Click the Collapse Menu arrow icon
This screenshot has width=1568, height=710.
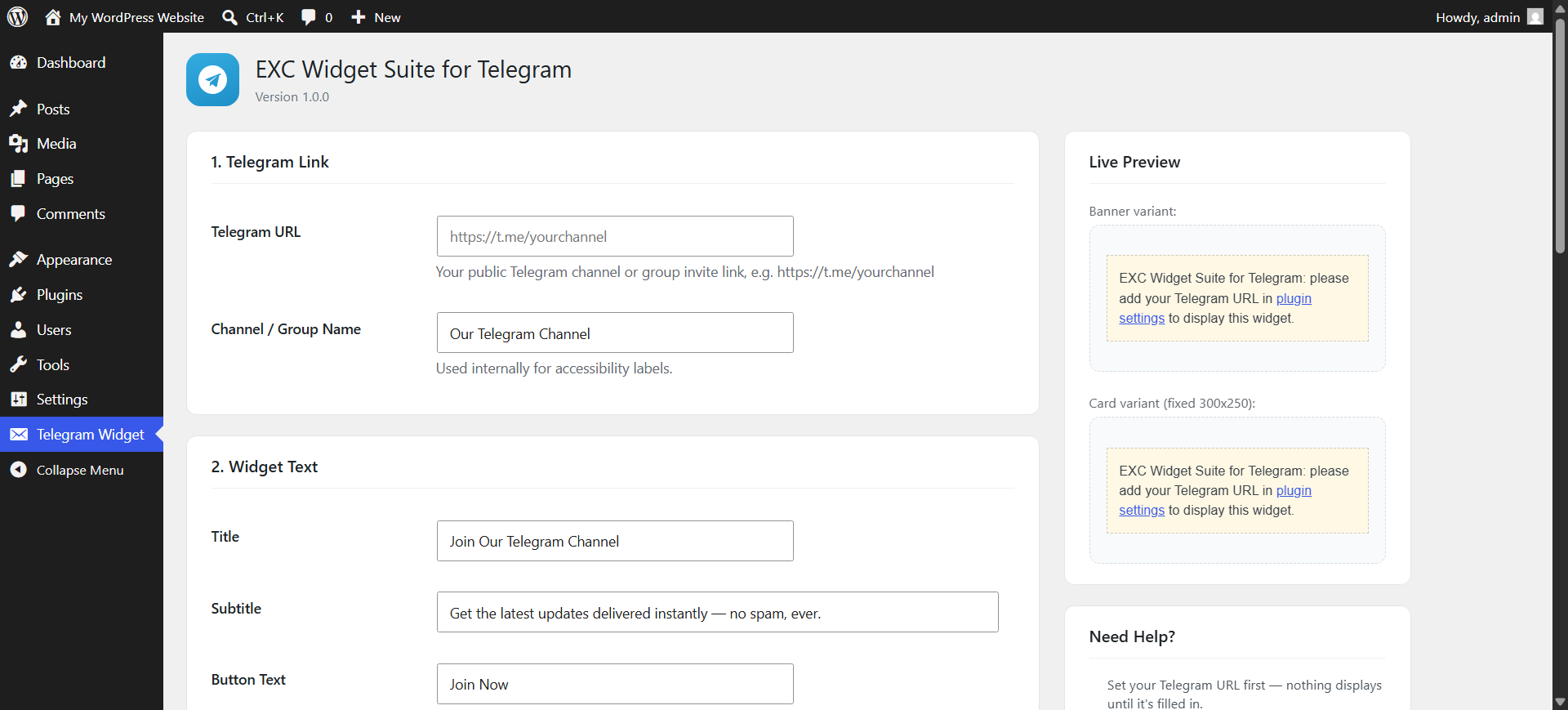click(19, 470)
